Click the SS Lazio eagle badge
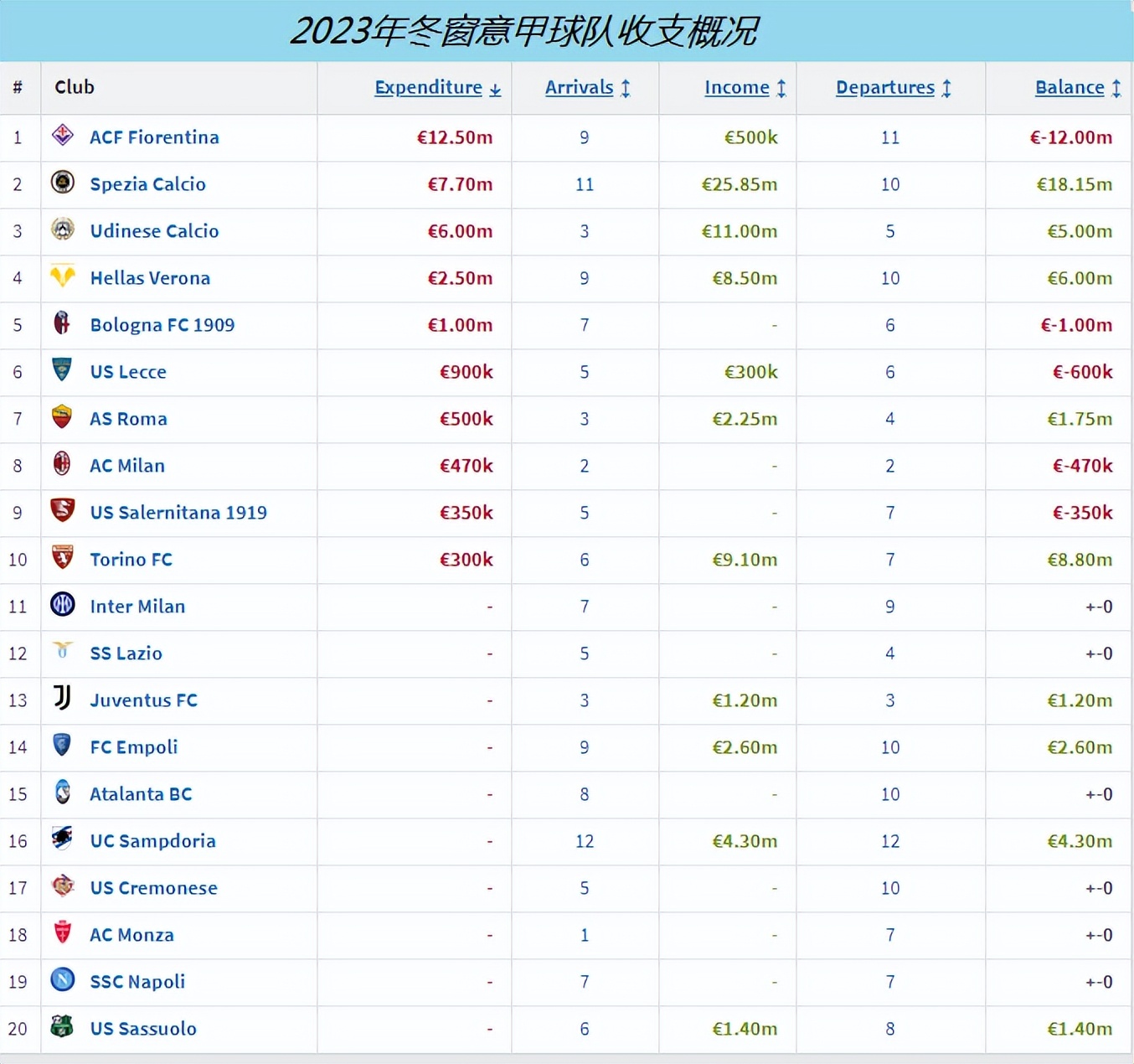1134x1064 pixels. 62,653
